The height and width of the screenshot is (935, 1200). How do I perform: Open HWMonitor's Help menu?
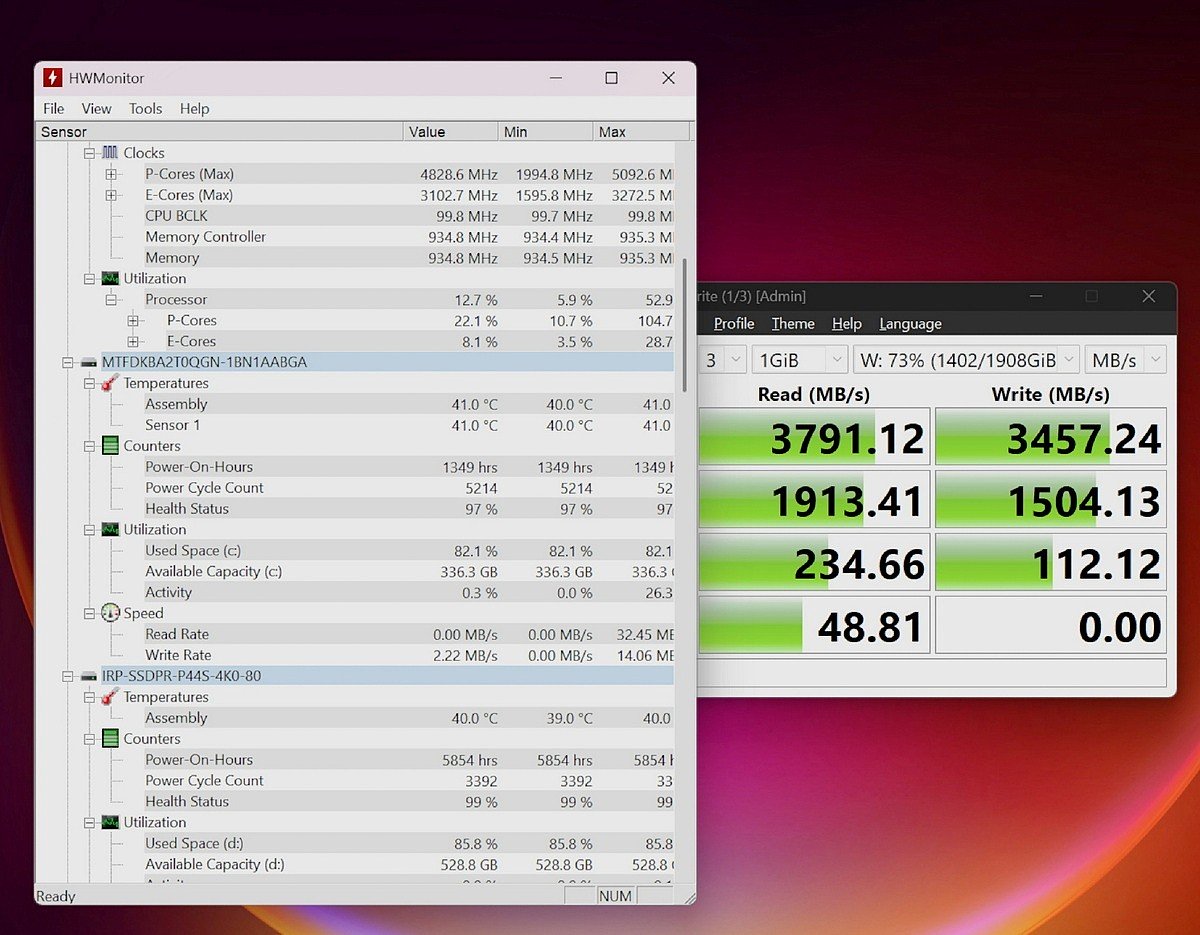(x=195, y=108)
